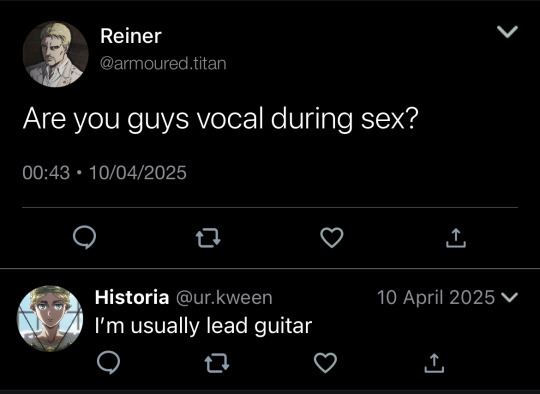The height and width of the screenshot is (394, 540).
Task: Retweet Historia's lead guitar reply
Action: [x=217, y=363]
